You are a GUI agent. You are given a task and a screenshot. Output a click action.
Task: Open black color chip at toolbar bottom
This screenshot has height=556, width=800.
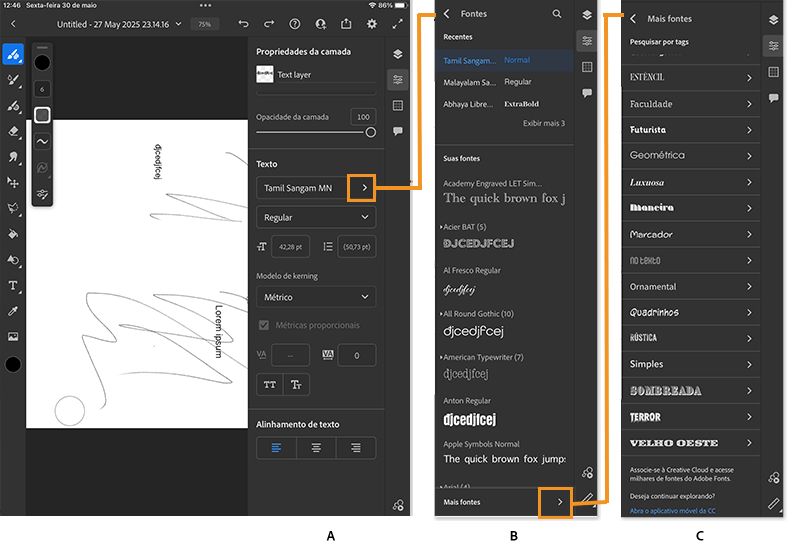tap(13, 364)
